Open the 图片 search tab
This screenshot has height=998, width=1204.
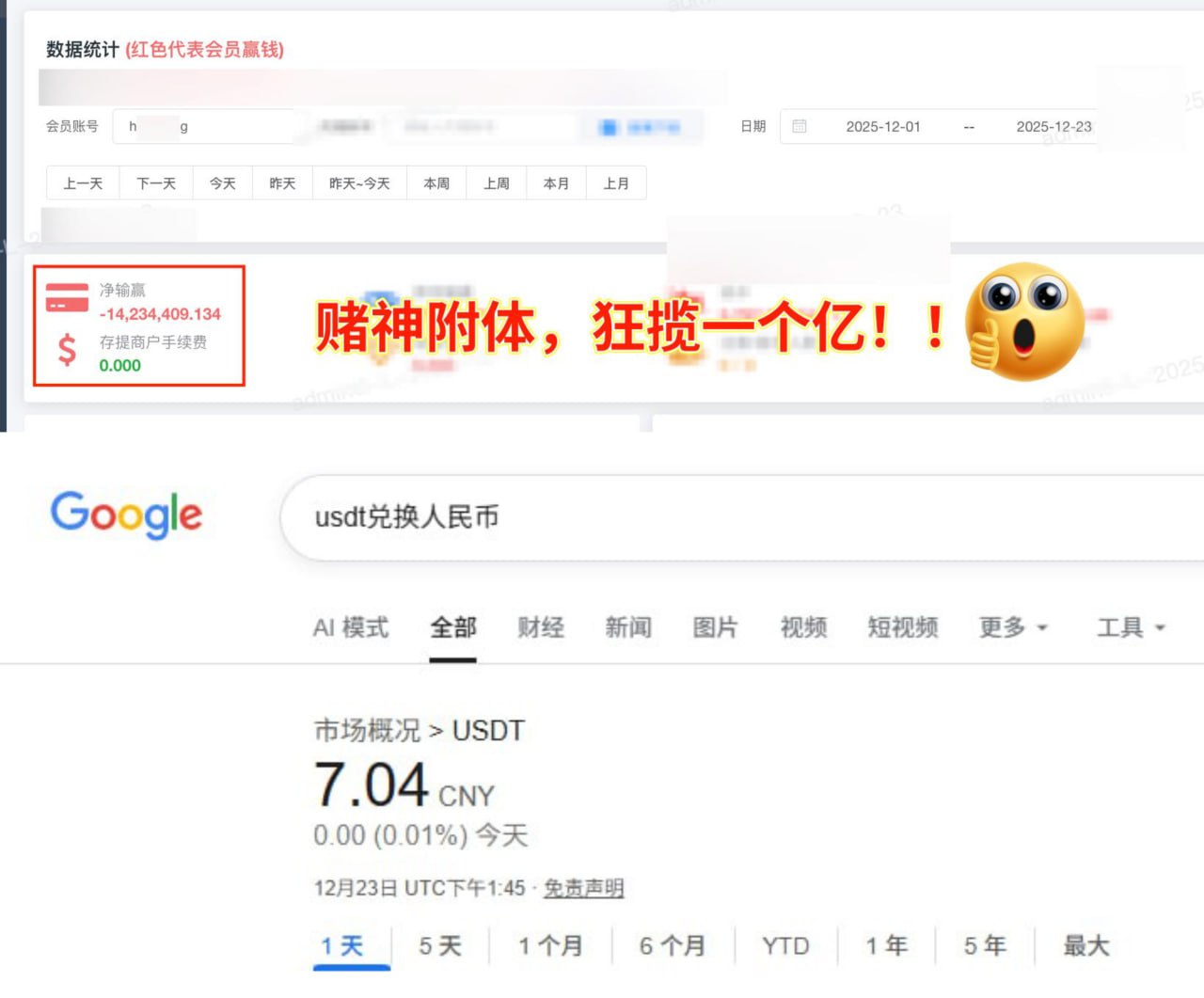click(716, 627)
